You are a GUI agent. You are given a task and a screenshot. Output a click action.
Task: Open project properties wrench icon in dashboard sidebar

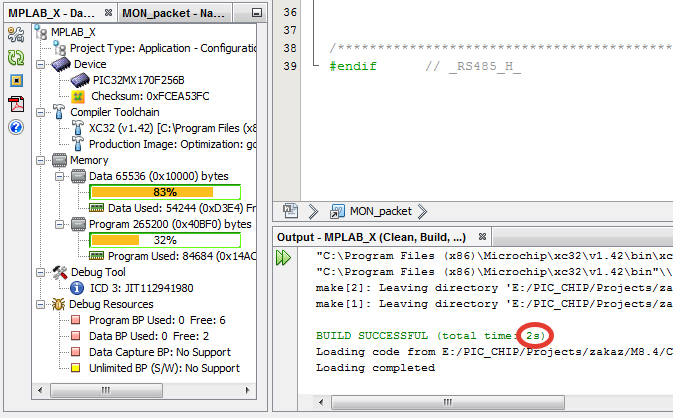[16, 34]
